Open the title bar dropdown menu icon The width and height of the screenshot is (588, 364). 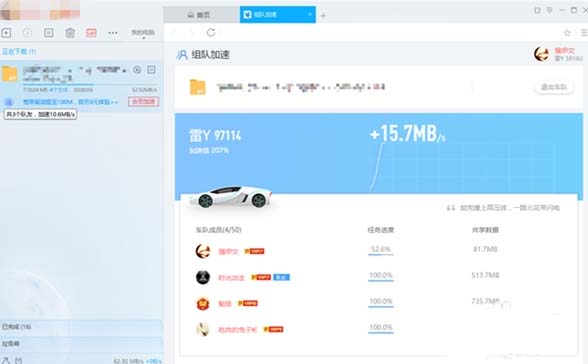tap(550, 10)
